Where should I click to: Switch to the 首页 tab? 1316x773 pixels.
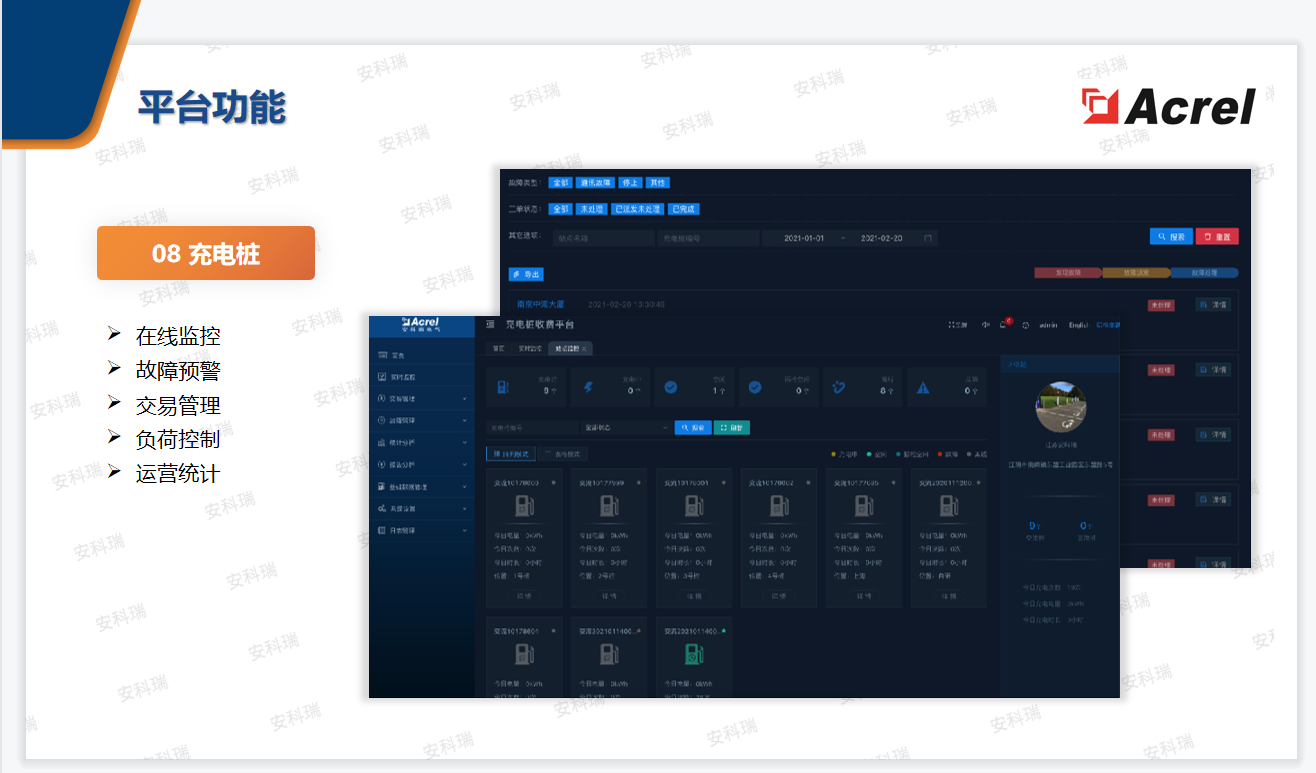498,348
